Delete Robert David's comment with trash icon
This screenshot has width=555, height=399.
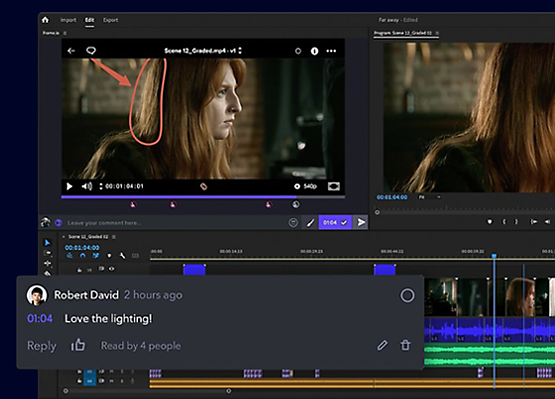pyautogui.click(x=405, y=345)
